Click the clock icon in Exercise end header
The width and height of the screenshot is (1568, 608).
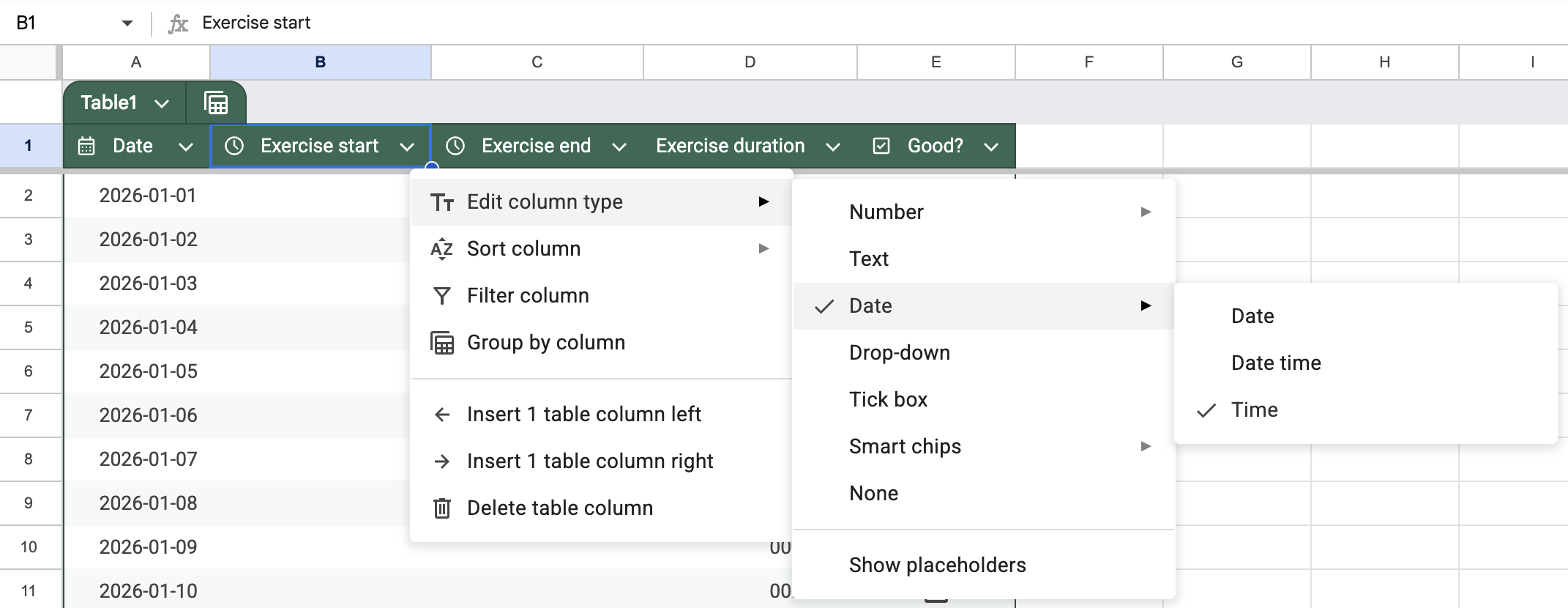tap(455, 146)
